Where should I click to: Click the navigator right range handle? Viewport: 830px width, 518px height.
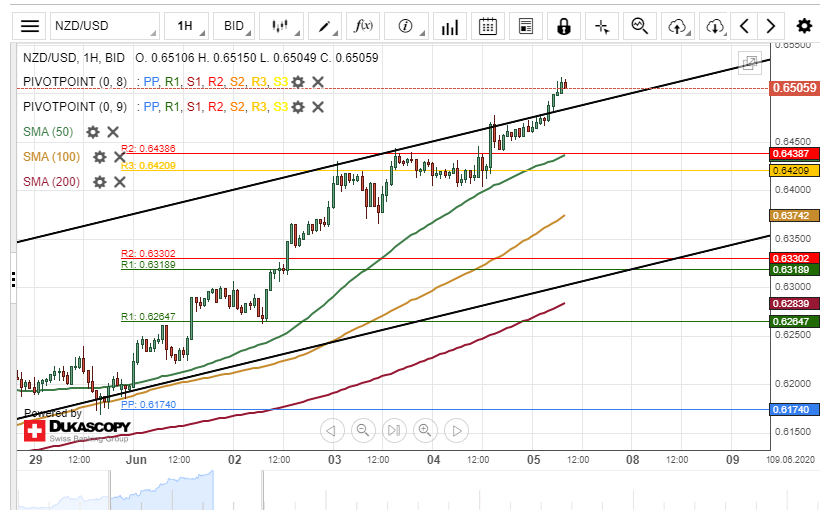pos(262,490)
